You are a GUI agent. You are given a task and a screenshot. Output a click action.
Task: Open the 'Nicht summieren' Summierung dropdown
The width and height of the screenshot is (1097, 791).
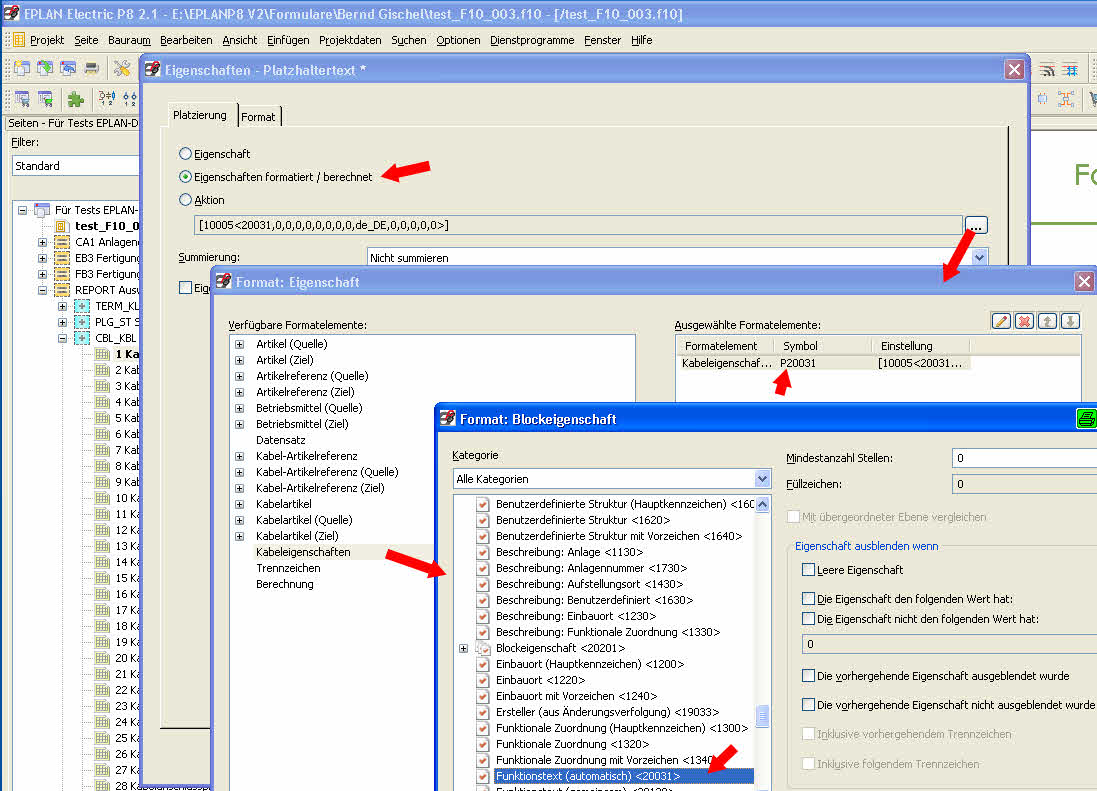coord(979,257)
